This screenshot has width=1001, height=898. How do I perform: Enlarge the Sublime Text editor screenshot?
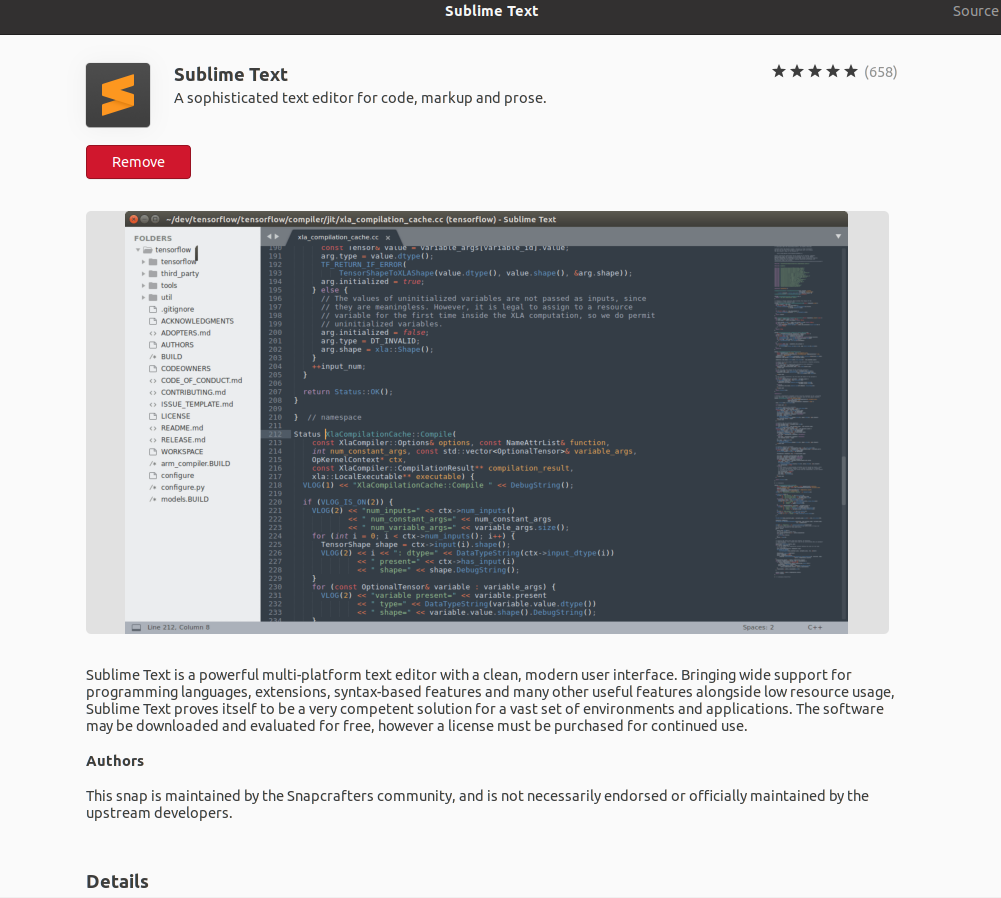(487, 422)
